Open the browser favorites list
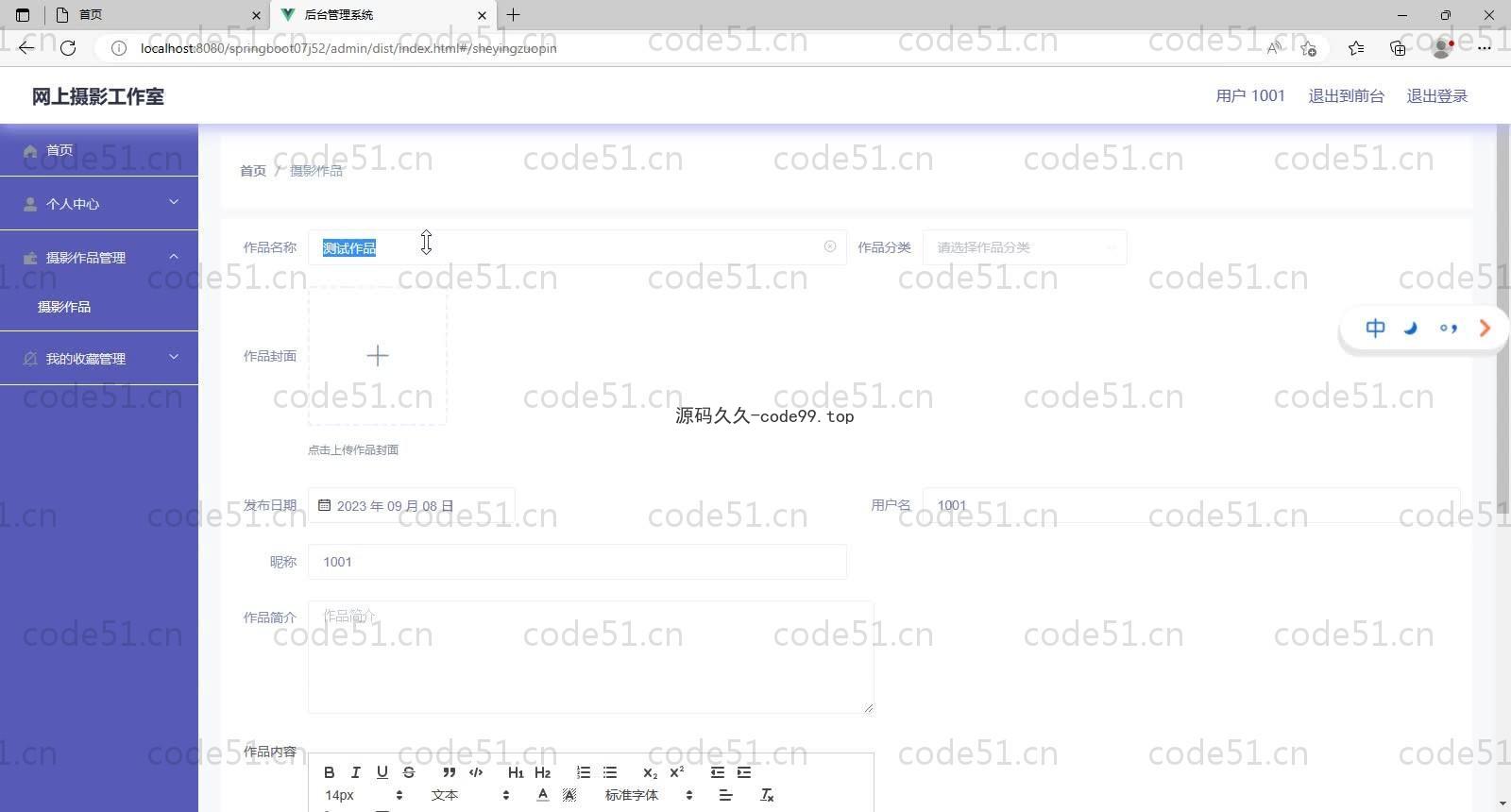1511x812 pixels. (1356, 48)
